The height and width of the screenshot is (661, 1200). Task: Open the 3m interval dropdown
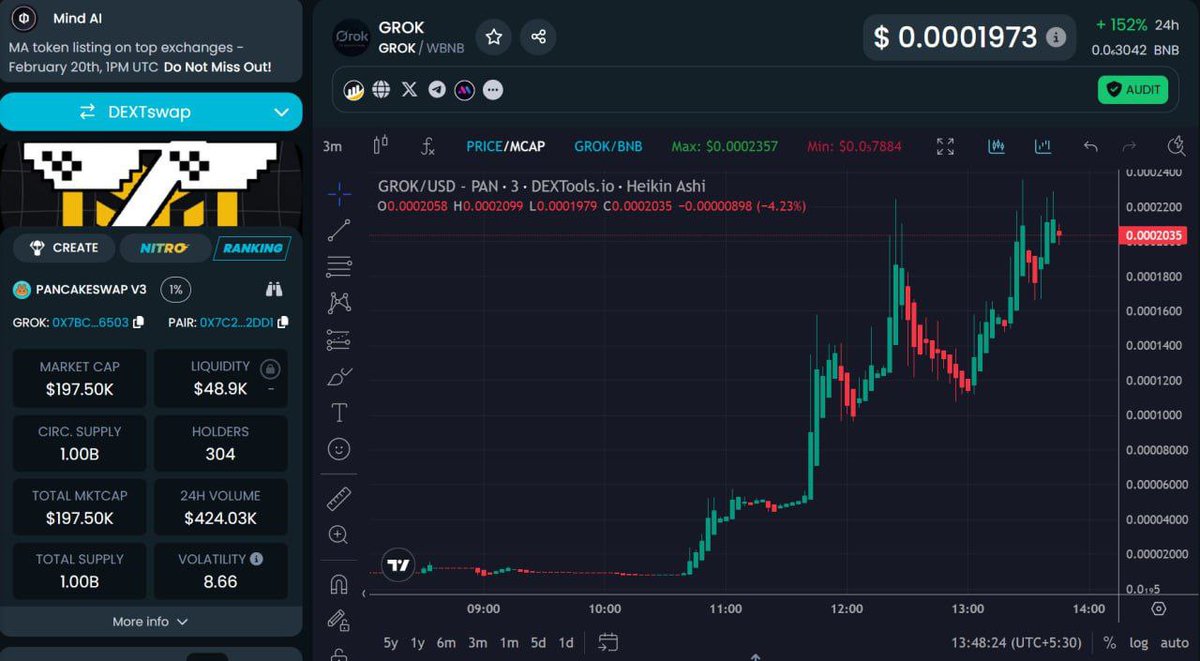click(x=333, y=146)
